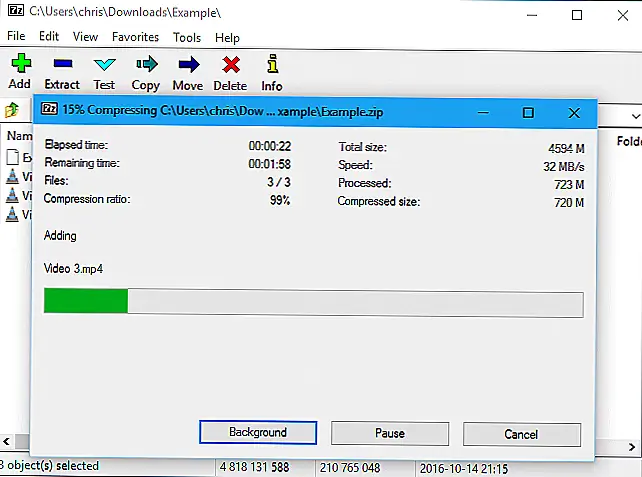Viewport: 642px width, 477px height.
Task: Pause the compression process
Action: click(x=390, y=433)
